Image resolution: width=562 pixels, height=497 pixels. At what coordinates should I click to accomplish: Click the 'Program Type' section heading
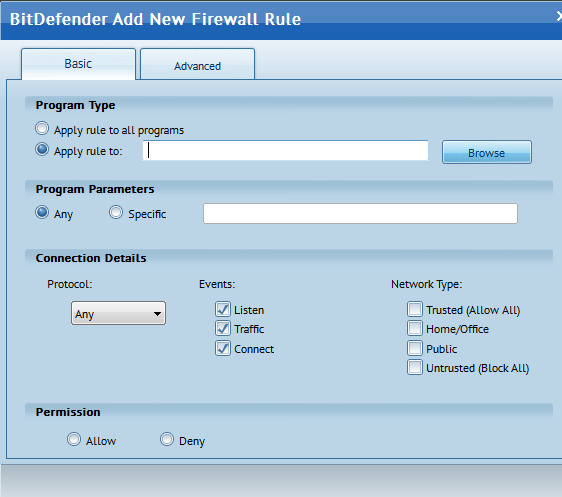75,105
